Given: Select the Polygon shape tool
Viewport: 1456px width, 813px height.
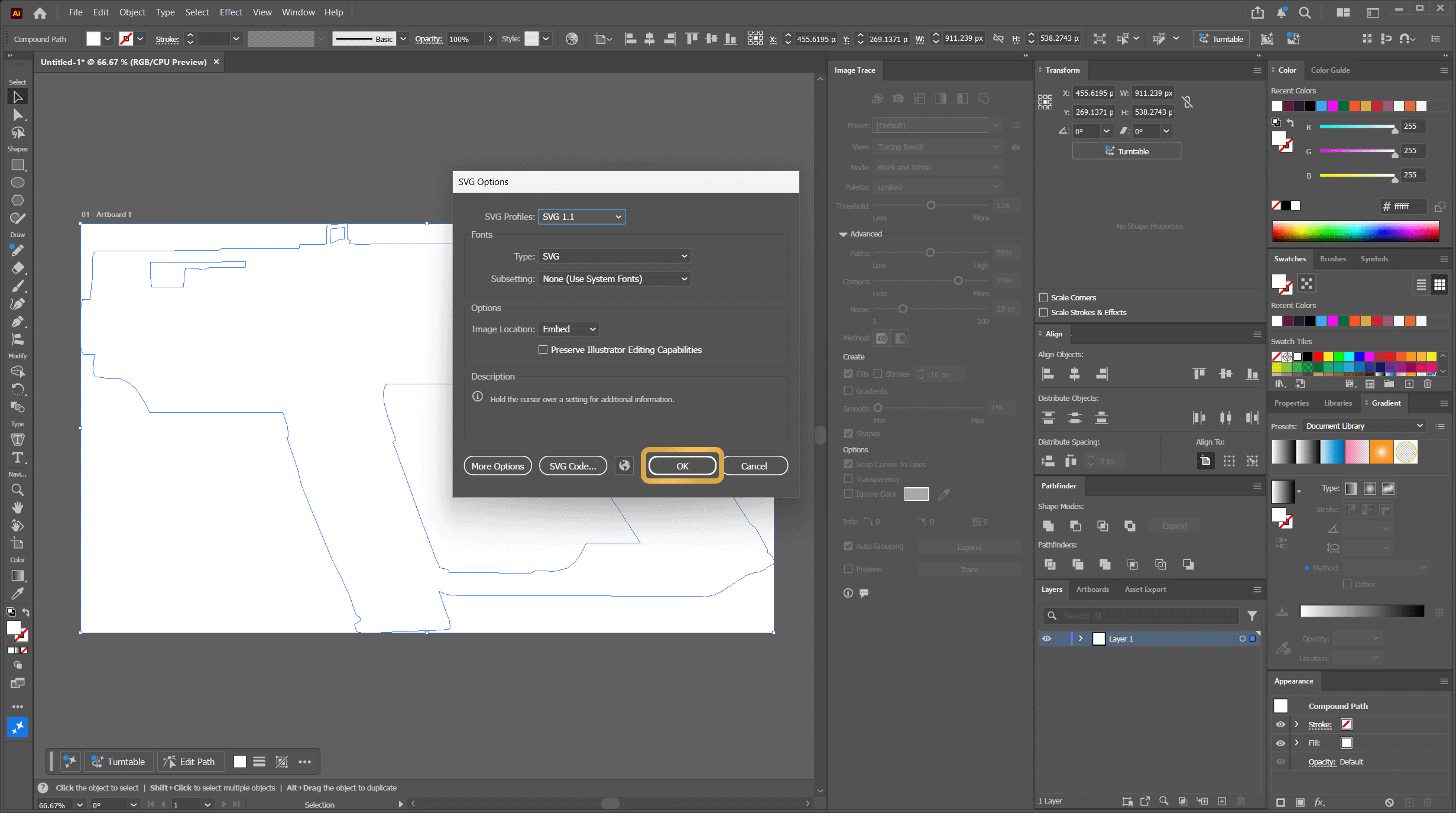Looking at the screenshot, I should coord(18,200).
